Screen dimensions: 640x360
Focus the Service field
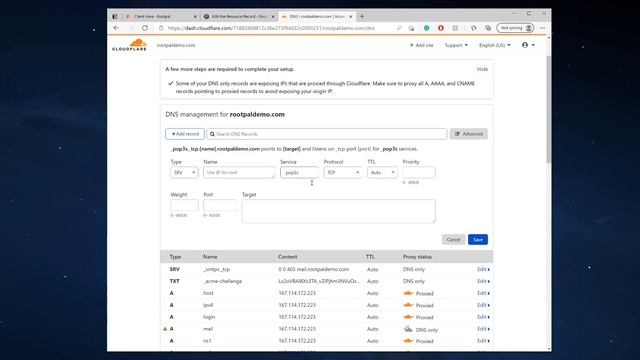[x=299, y=173]
